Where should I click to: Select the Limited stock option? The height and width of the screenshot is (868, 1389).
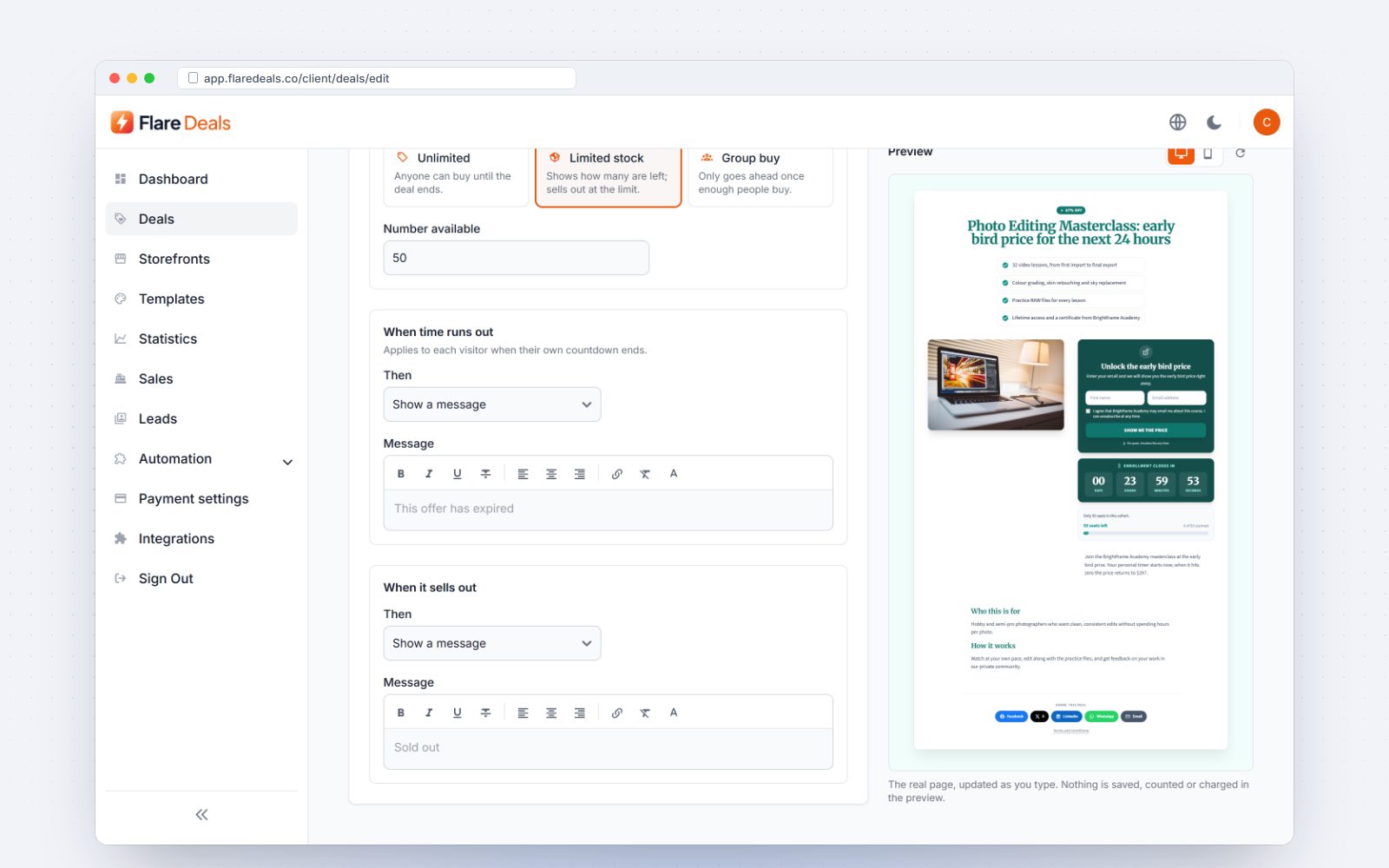coord(608,176)
